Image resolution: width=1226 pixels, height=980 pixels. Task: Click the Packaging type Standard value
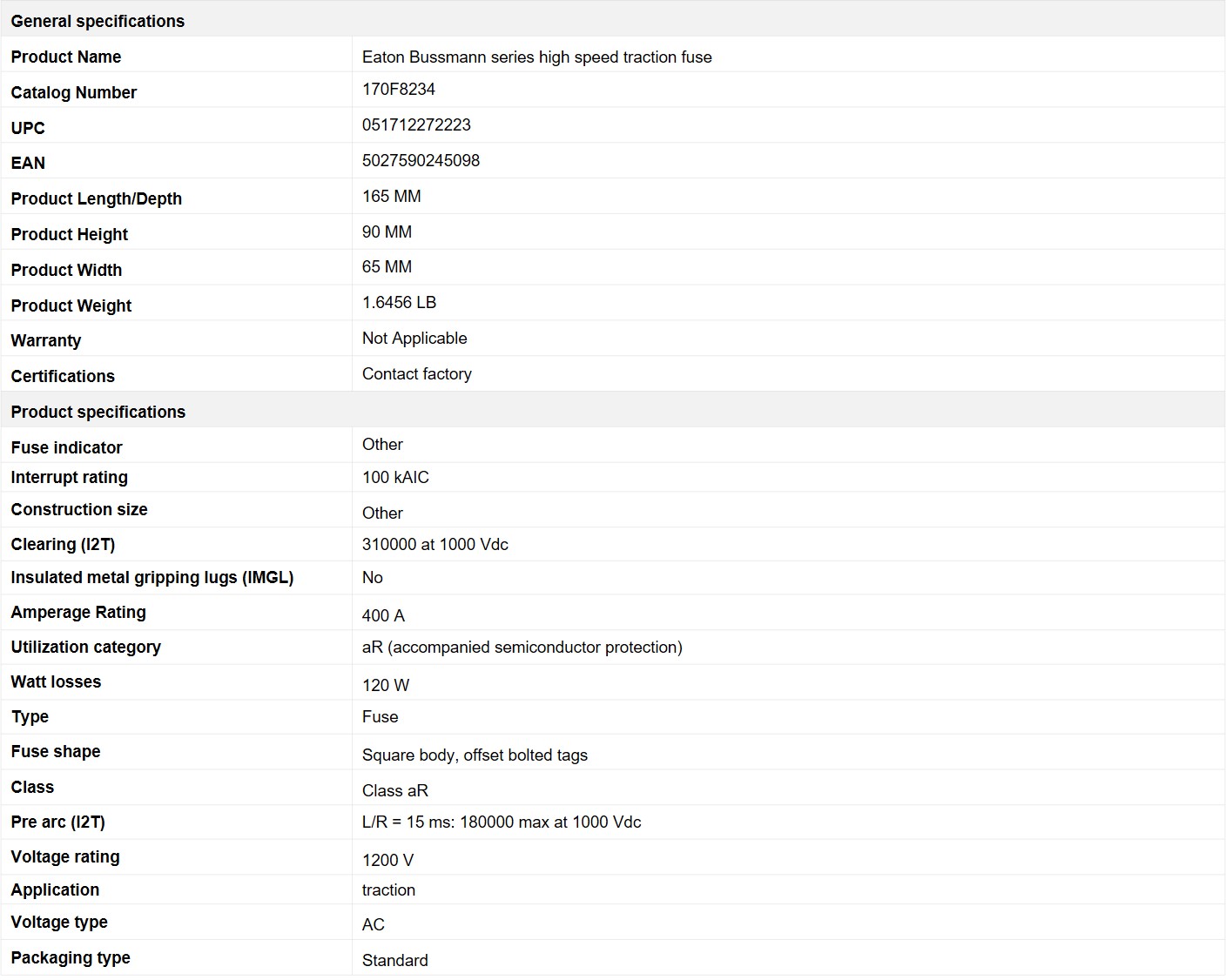pyautogui.click(x=395, y=960)
